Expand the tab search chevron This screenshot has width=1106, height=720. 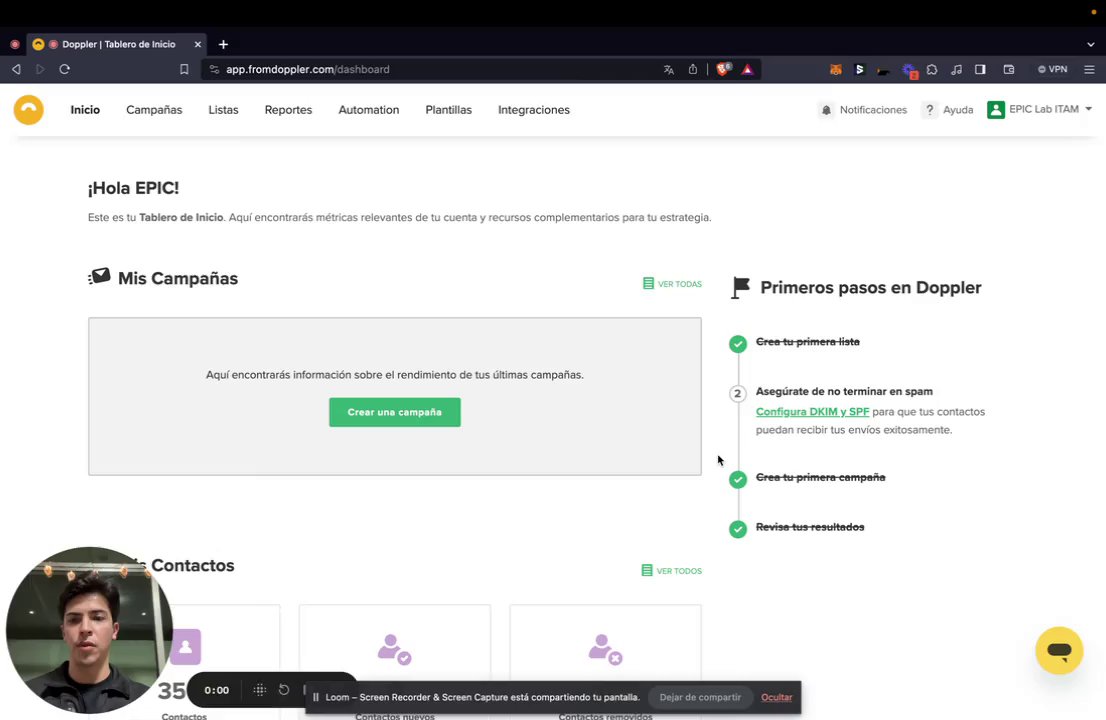tap(1090, 44)
